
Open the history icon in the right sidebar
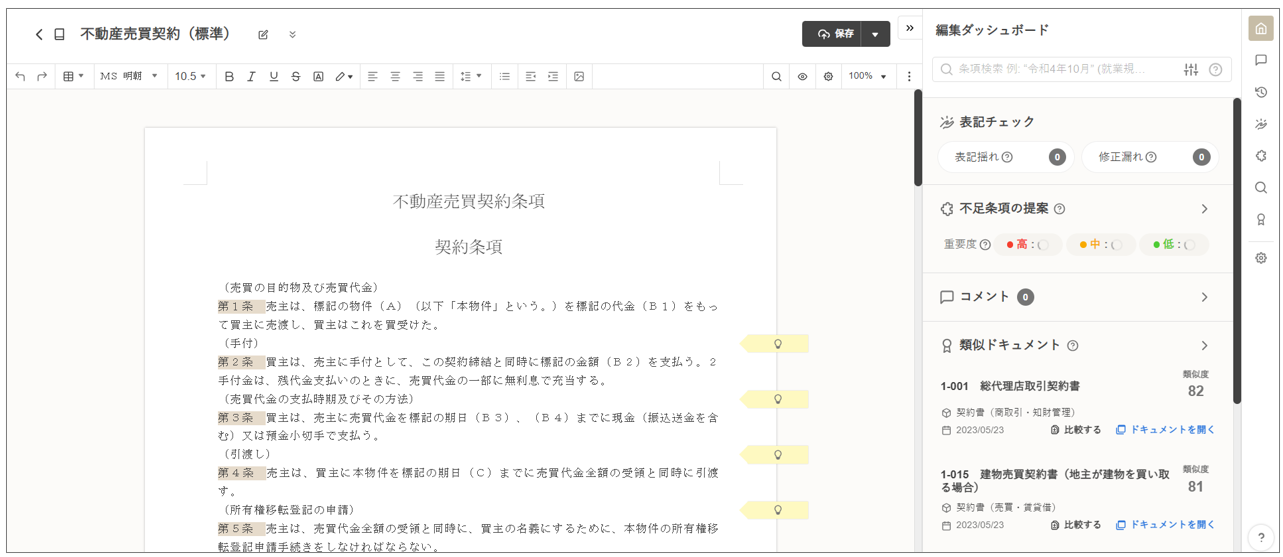point(1261,92)
